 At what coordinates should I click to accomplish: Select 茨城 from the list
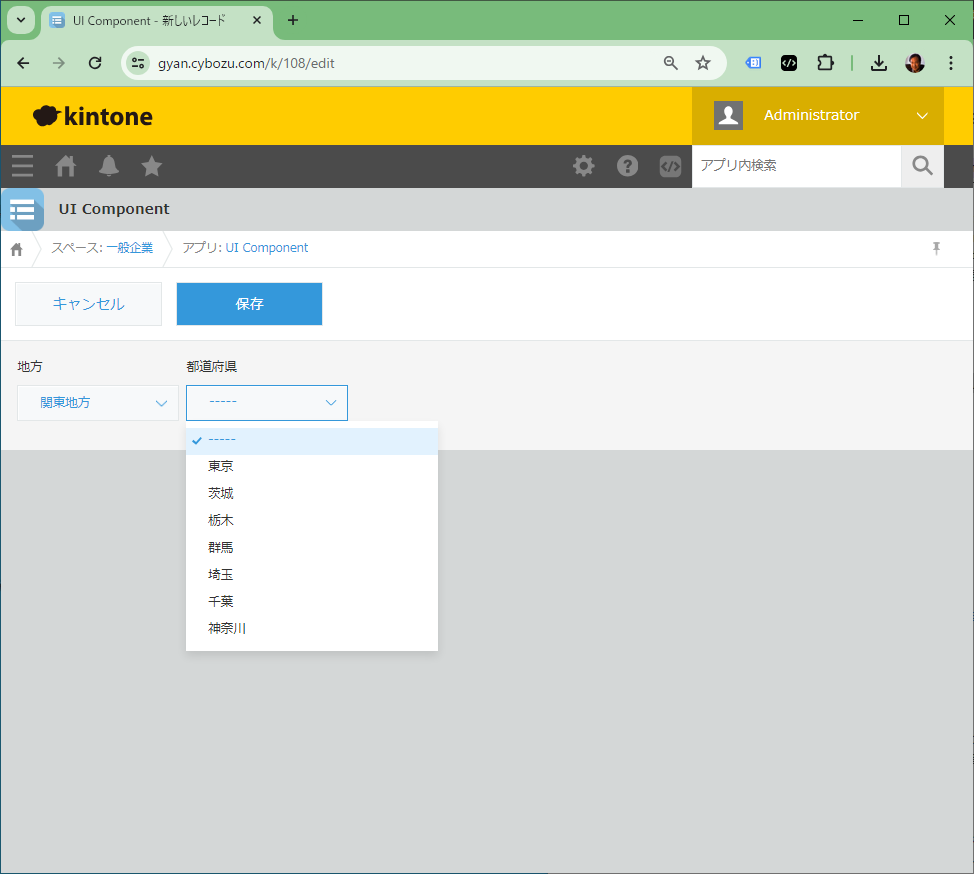tap(312, 493)
